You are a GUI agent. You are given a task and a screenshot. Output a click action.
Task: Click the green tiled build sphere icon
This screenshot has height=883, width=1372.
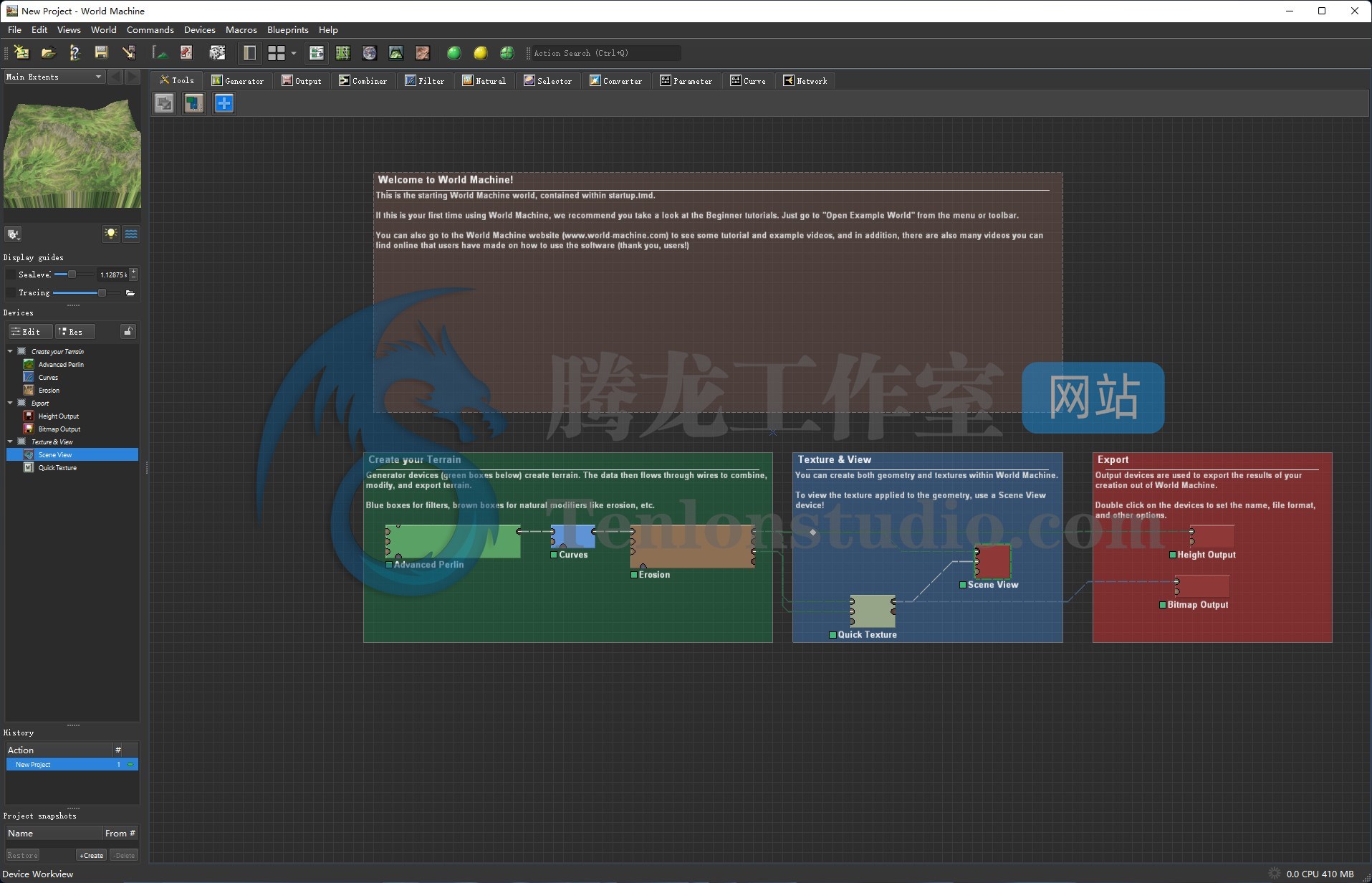[507, 53]
